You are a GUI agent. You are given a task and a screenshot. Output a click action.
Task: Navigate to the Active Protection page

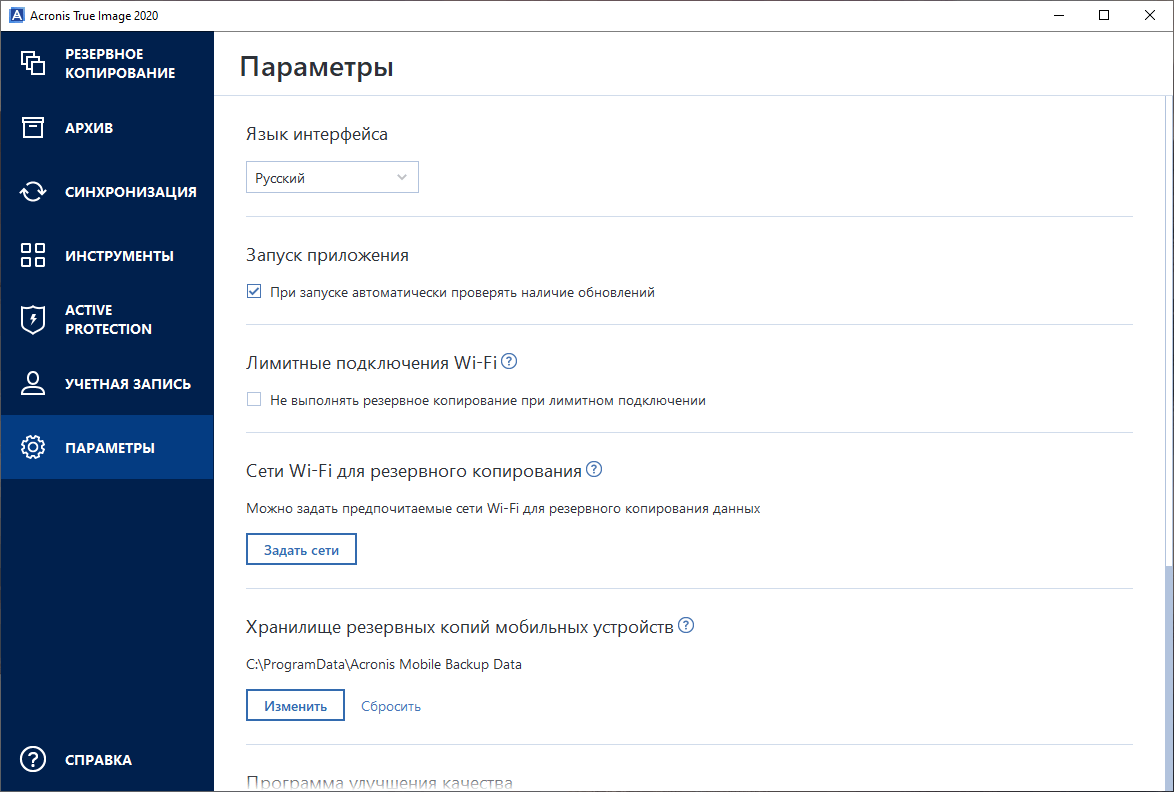coord(107,319)
